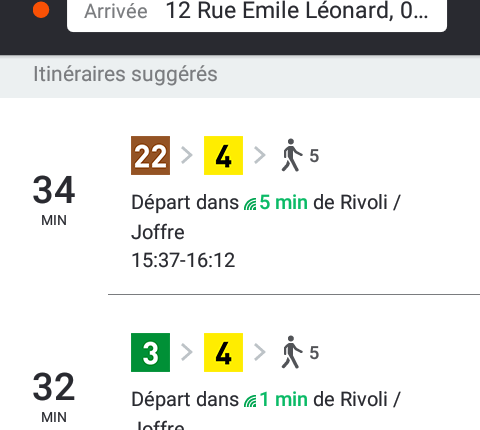Edit the Arrivée address field
The width and height of the screenshot is (480, 430).
pos(257,13)
